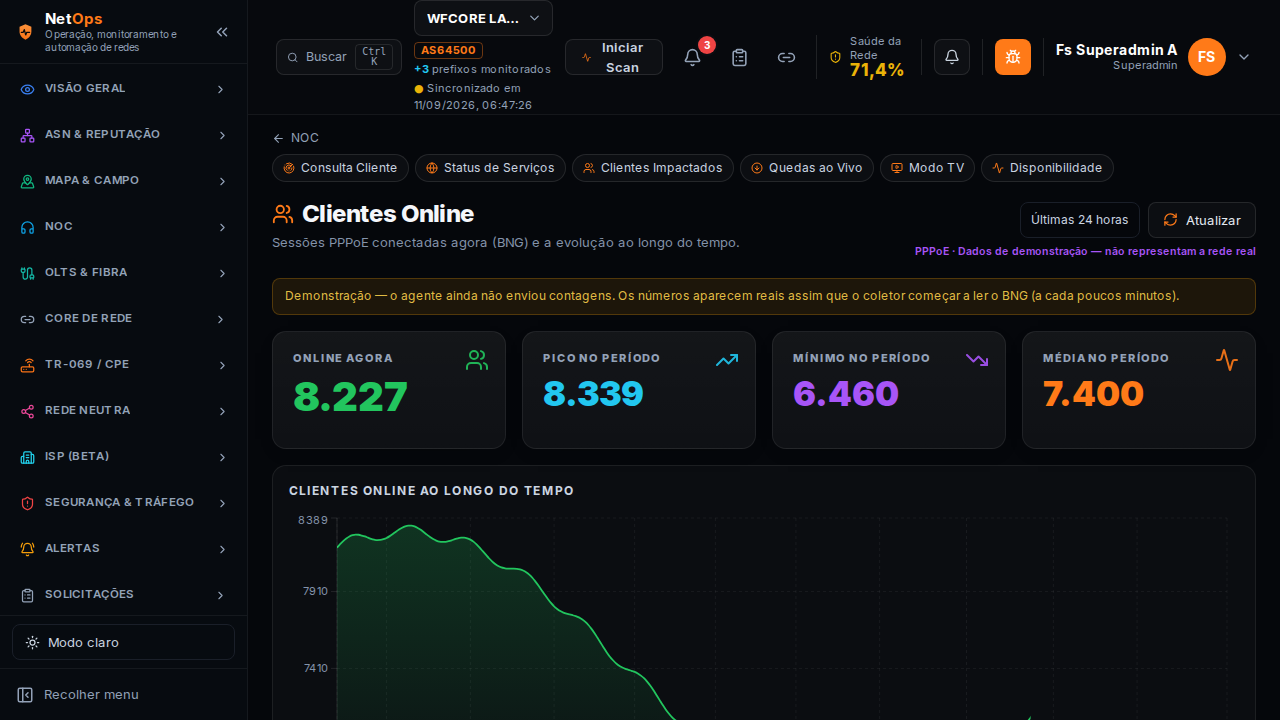Open the orange bug report button
The image size is (1280, 720).
pyautogui.click(x=1013, y=57)
